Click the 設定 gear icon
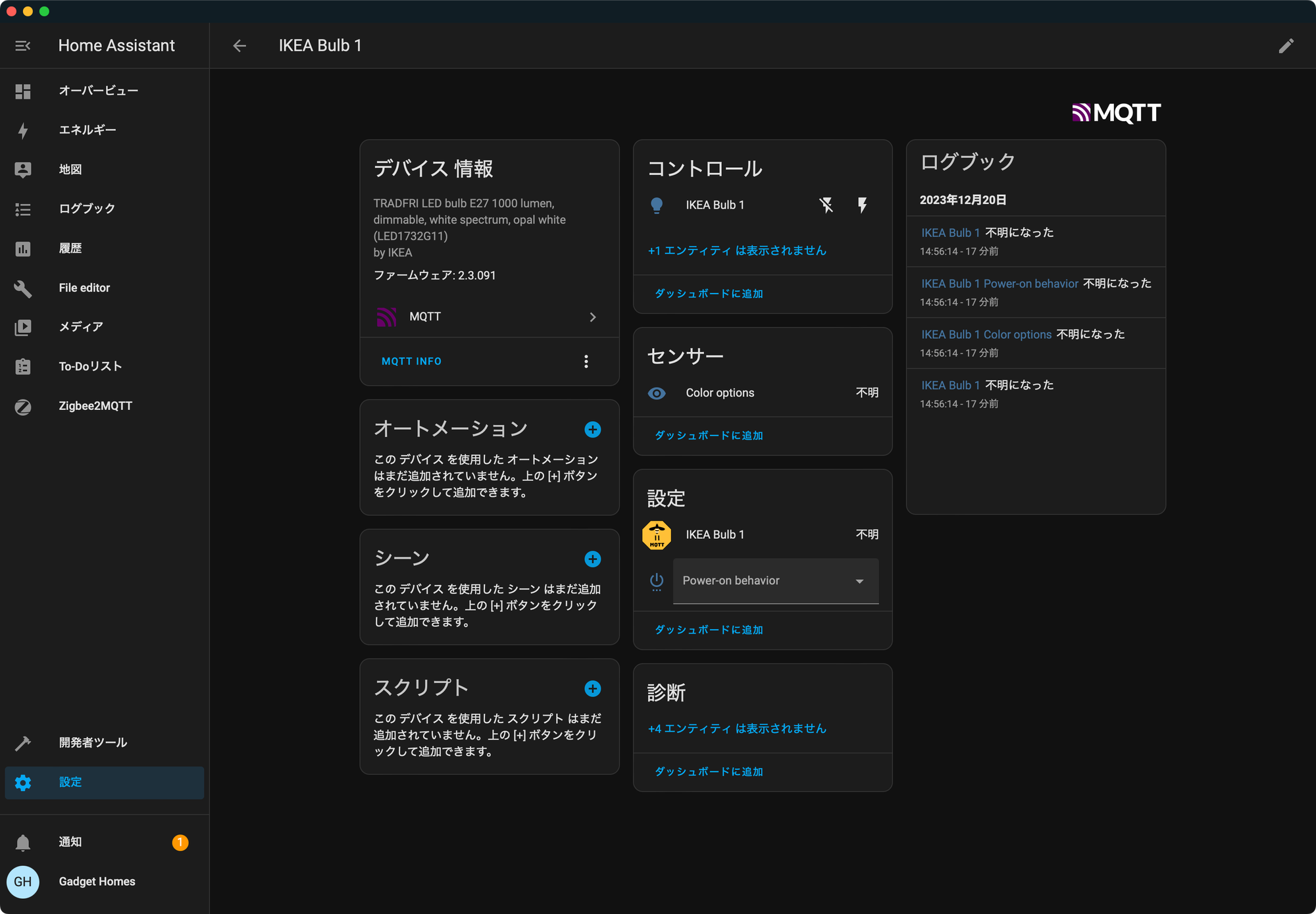1316x914 pixels. (x=23, y=782)
